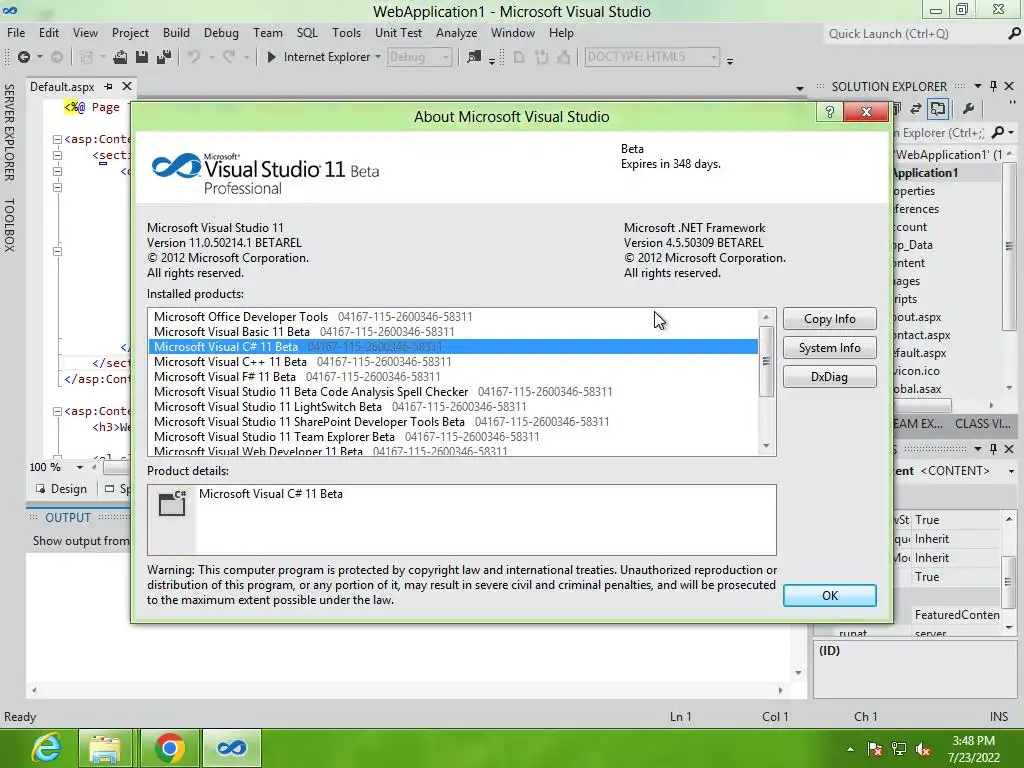Switch to the Class View tab
1024x768 pixels.
[982, 424]
